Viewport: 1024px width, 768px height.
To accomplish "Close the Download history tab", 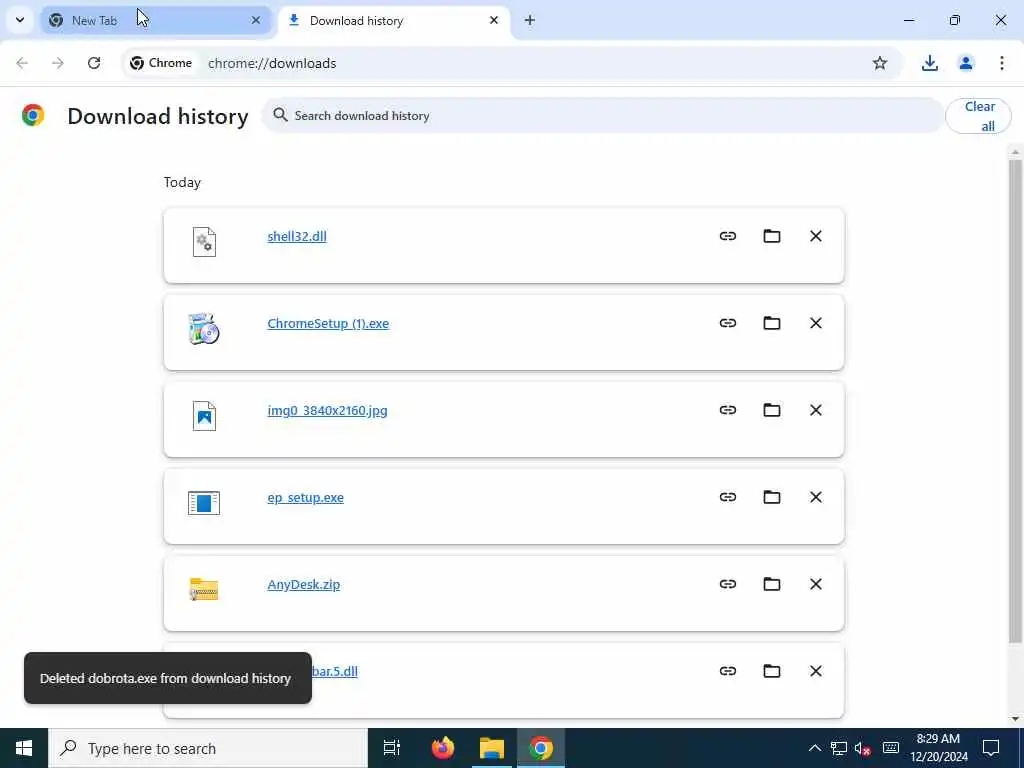I will tap(494, 20).
